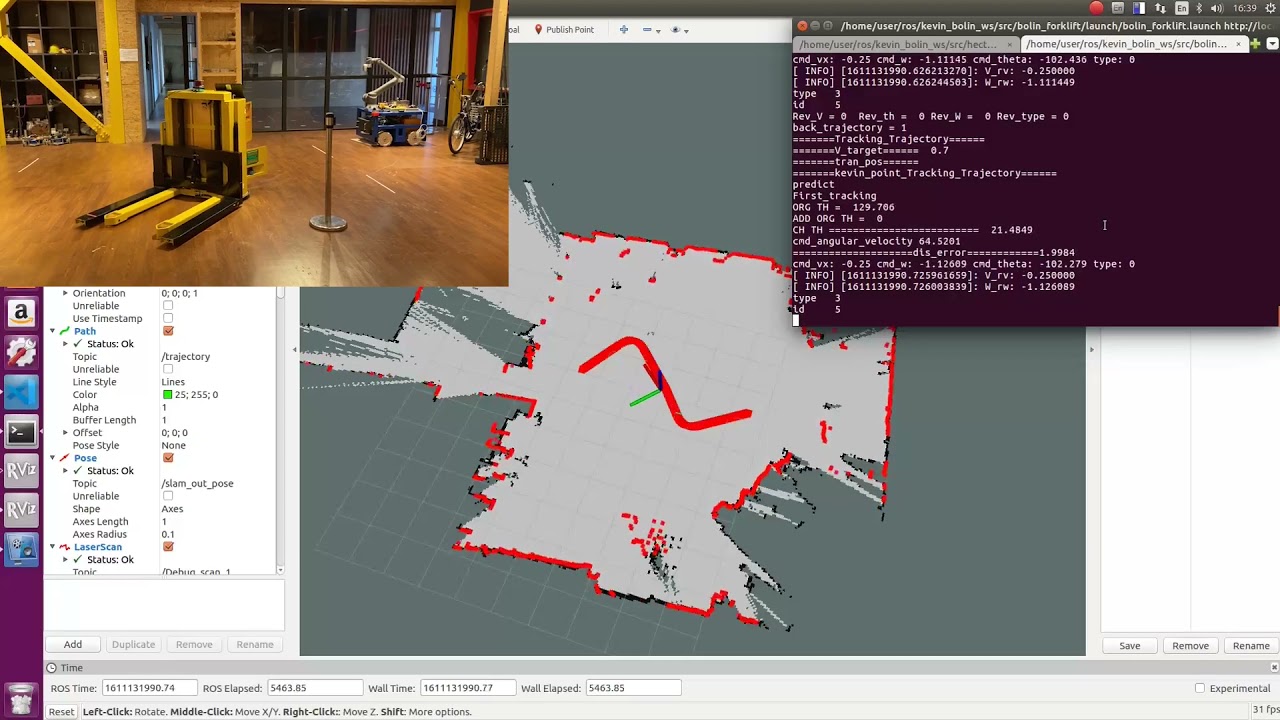Image resolution: width=1280 pixels, height=720 pixels.
Task: Collapse the Path display
Action: (x=52, y=331)
